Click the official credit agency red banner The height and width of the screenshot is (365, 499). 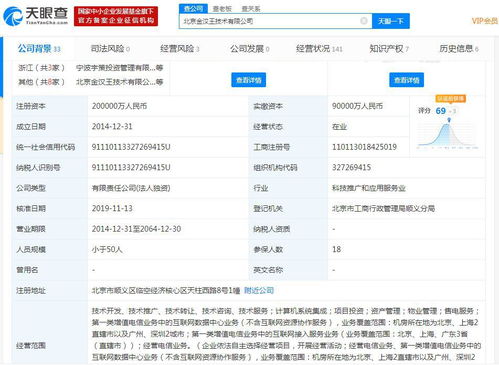coord(116,16)
